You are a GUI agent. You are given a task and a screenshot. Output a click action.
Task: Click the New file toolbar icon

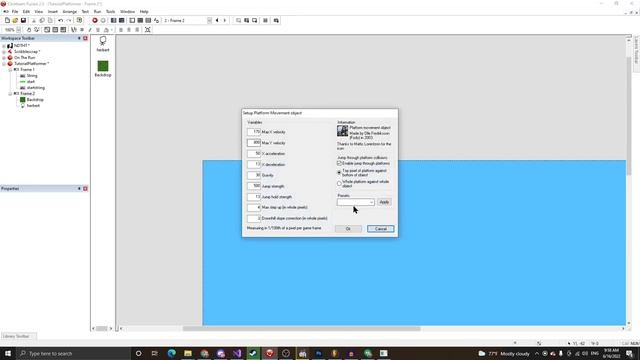pyautogui.click(x=7, y=20)
